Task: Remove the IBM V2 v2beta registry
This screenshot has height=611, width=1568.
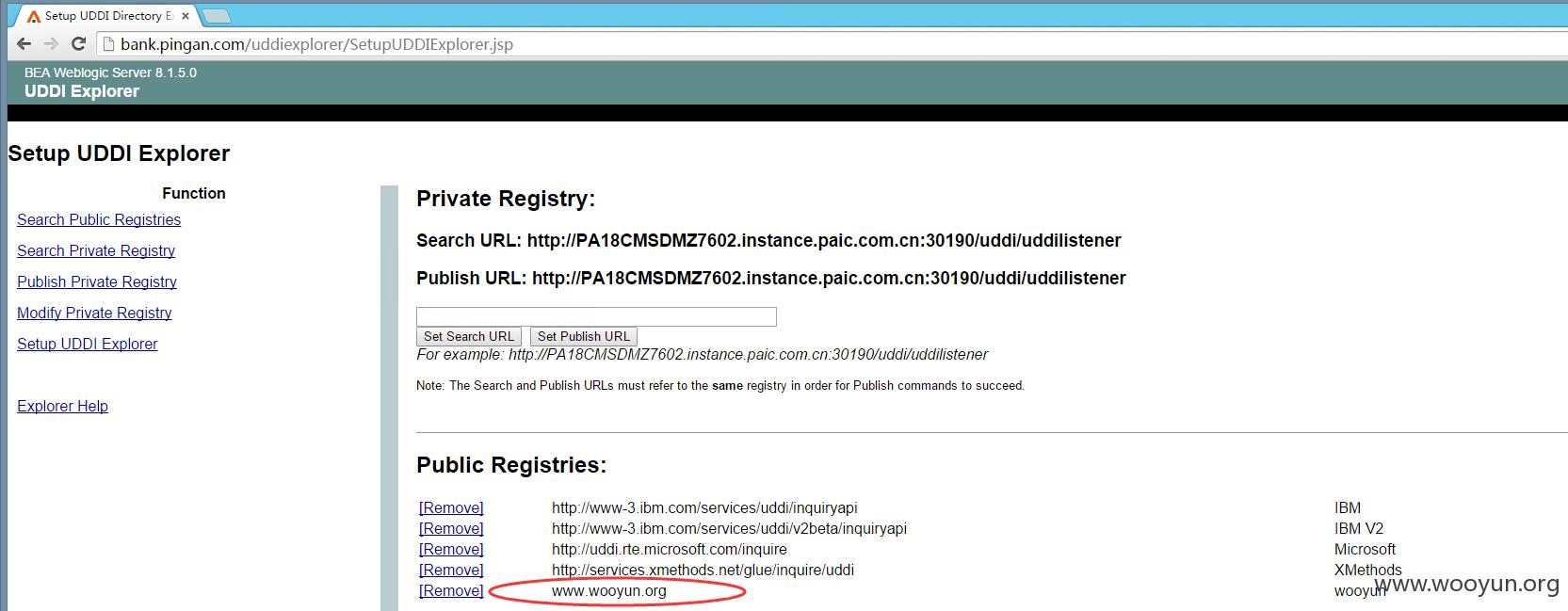Action: [x=451, y=528]
